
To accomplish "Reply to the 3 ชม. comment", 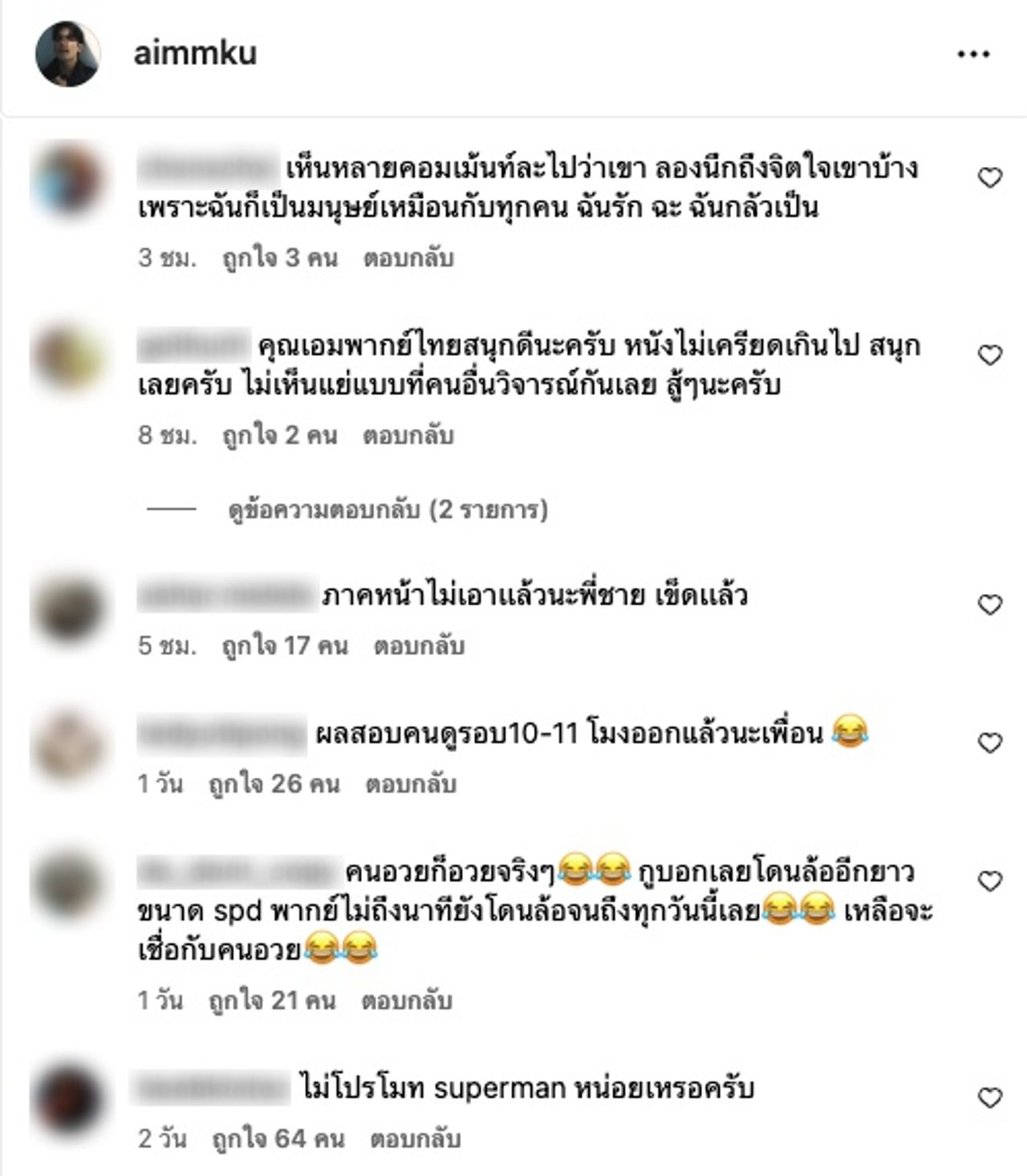I will pos(408,258).
